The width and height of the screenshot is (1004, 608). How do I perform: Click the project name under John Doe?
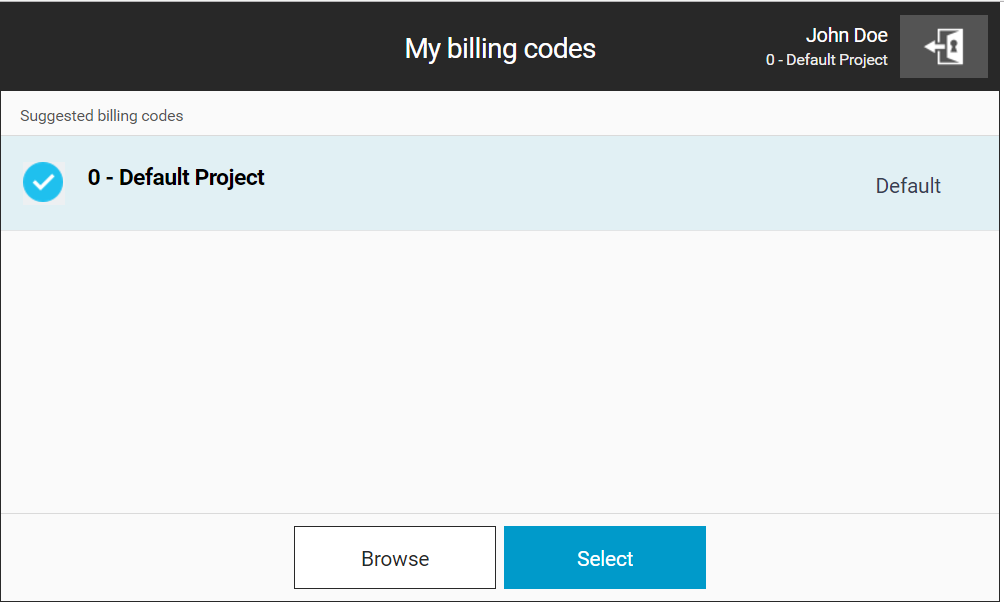tap(826, 60)
